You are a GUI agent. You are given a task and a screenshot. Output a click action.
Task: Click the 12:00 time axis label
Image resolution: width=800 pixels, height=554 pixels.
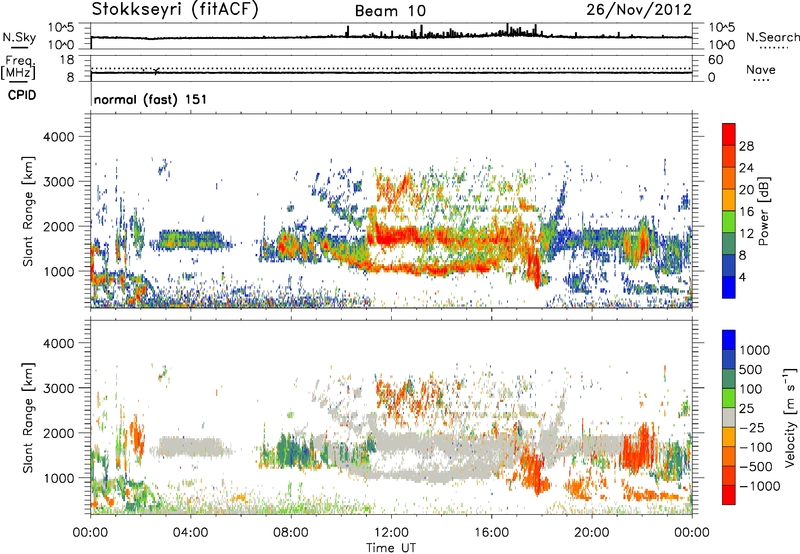[391, 533]
